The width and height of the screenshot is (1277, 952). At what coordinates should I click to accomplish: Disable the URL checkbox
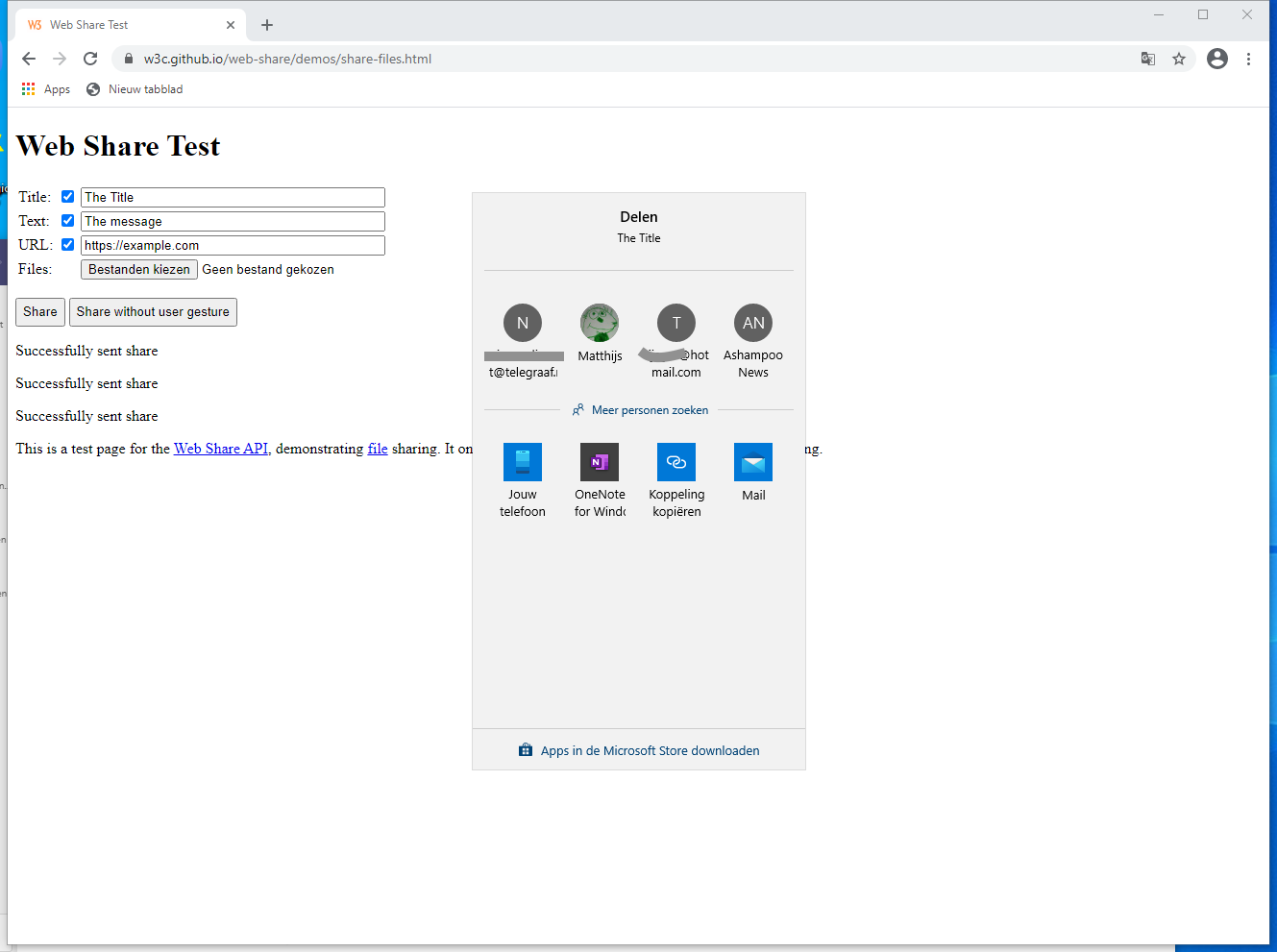point(68,245)
